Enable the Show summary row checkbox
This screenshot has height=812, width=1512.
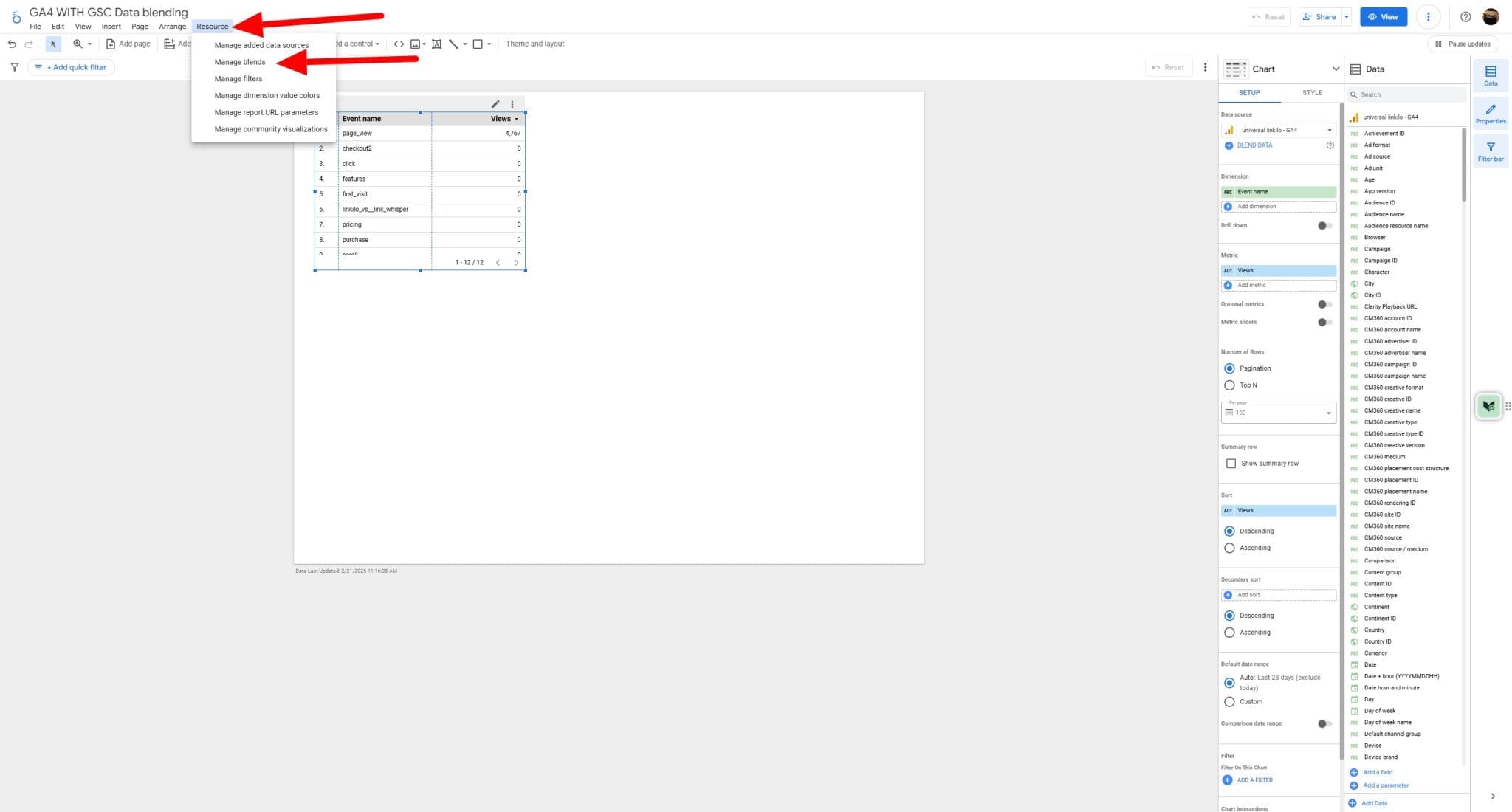pyautogui.click(x=1231, y=463)
